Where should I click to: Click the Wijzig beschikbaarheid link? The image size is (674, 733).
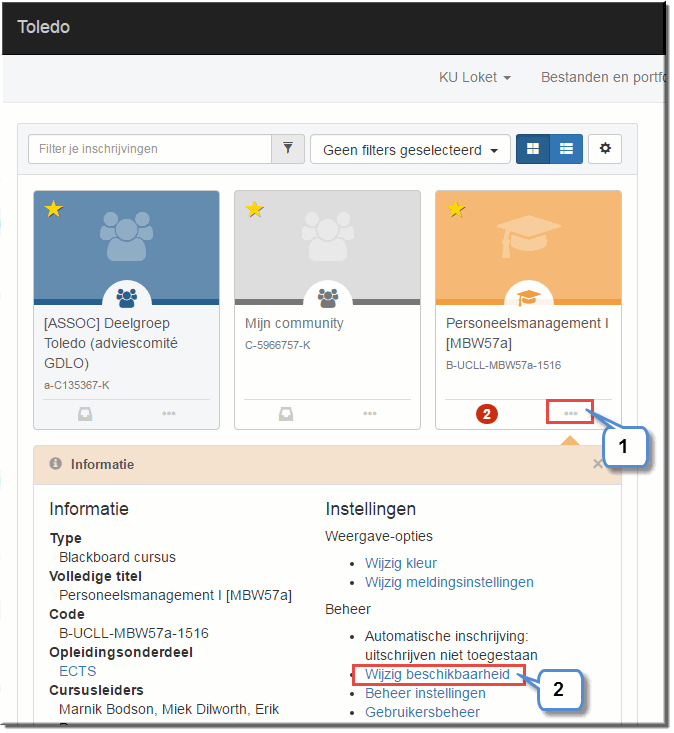pyautogui.click(x=437, y=675)
